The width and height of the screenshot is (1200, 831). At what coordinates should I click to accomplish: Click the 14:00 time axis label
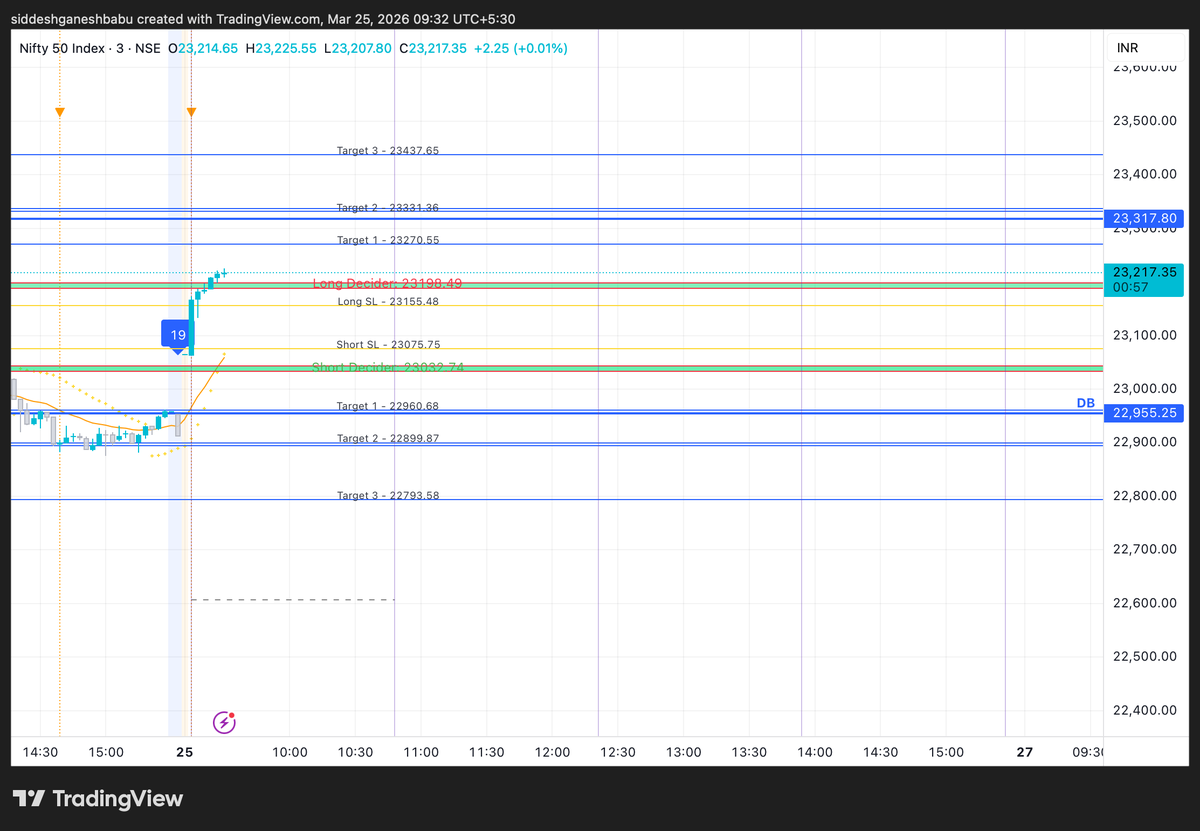tap(815, 752)
